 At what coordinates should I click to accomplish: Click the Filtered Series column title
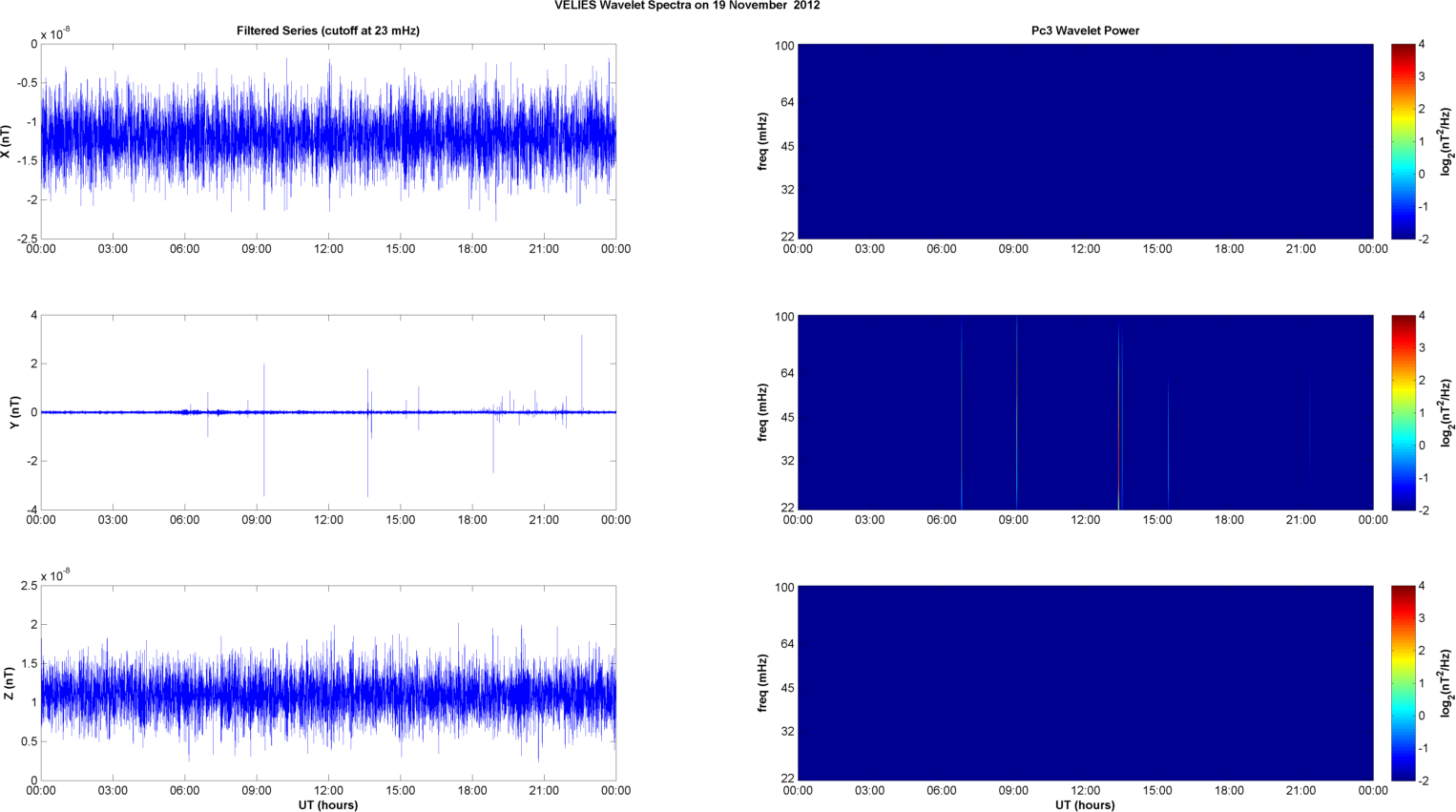click(328, 31)
